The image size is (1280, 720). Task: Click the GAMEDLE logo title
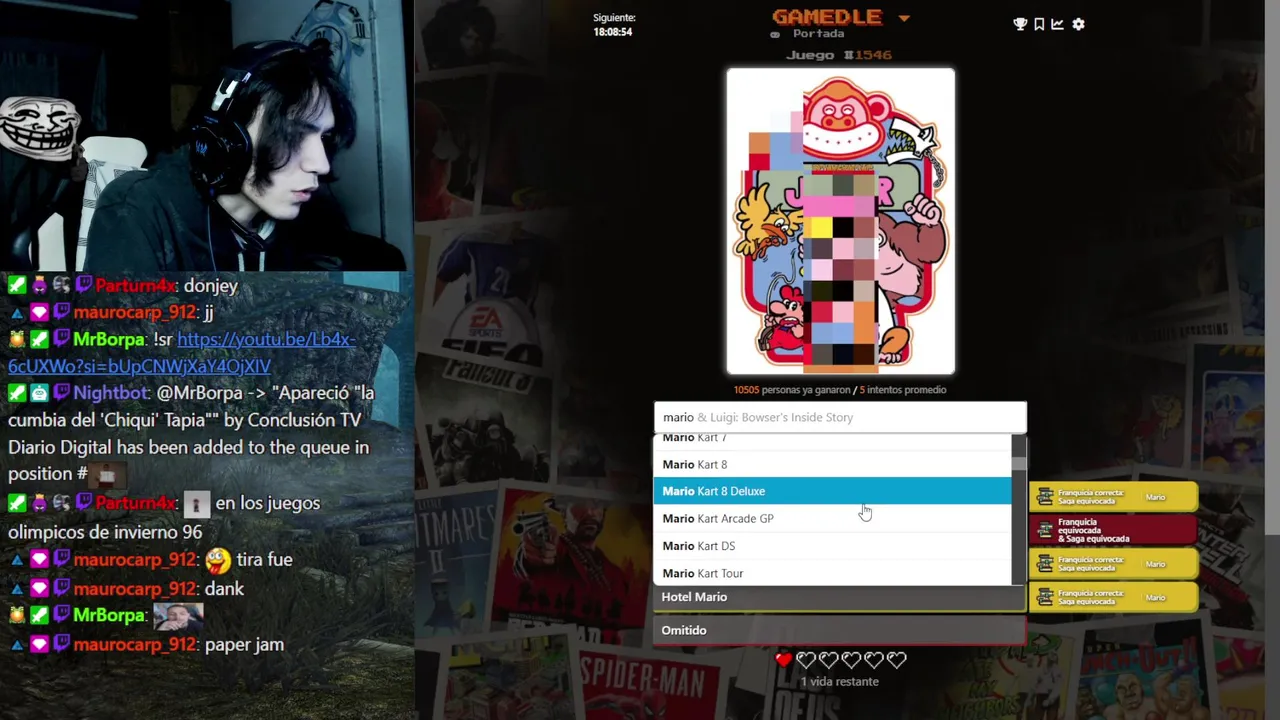point(827,17)
